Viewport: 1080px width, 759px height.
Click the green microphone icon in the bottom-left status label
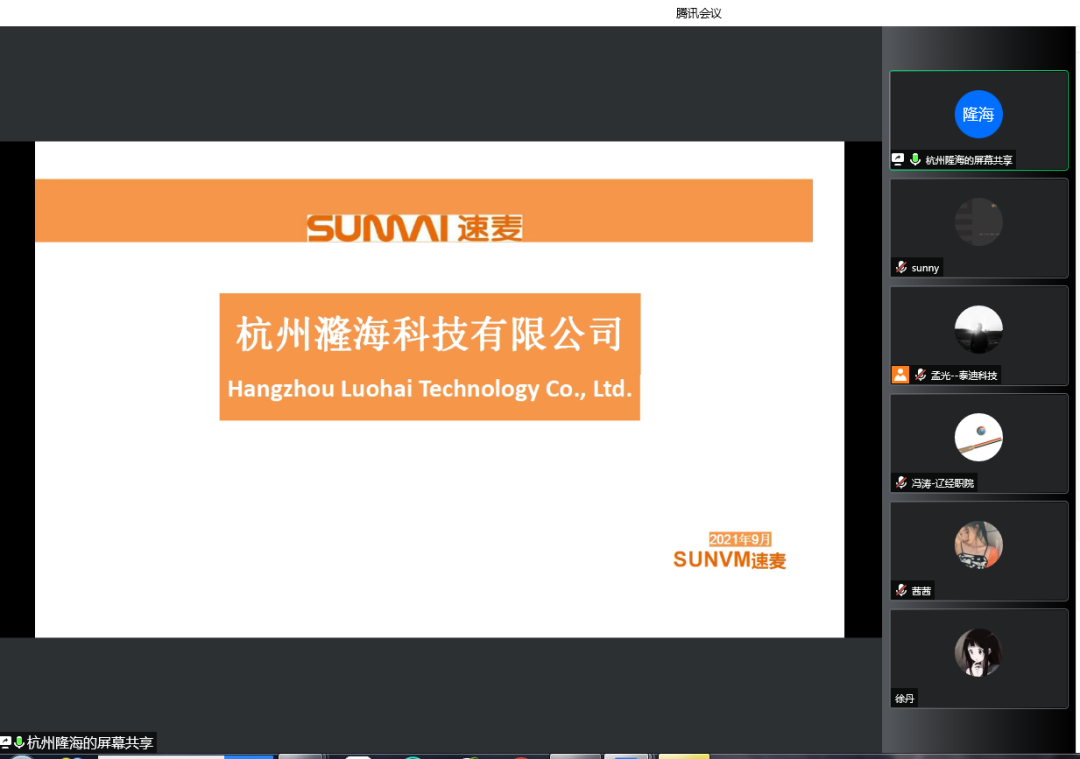click(19, 742)
